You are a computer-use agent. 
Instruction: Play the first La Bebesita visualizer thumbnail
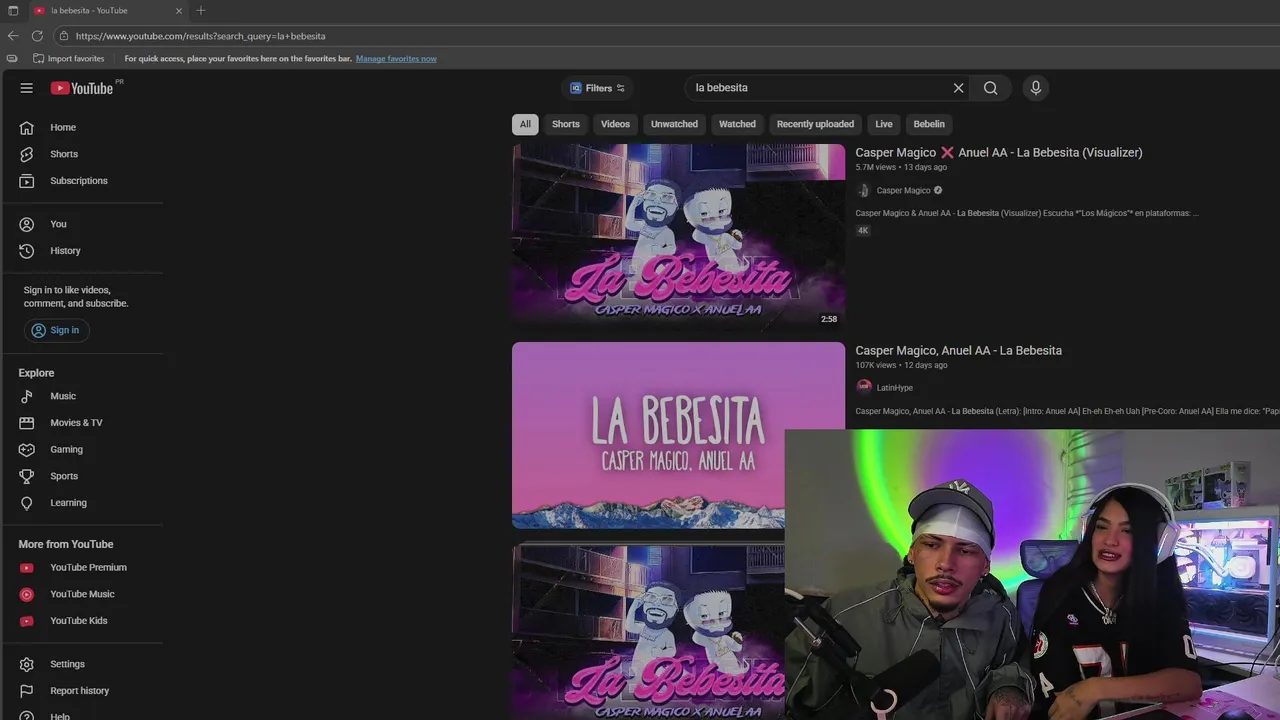678,236
